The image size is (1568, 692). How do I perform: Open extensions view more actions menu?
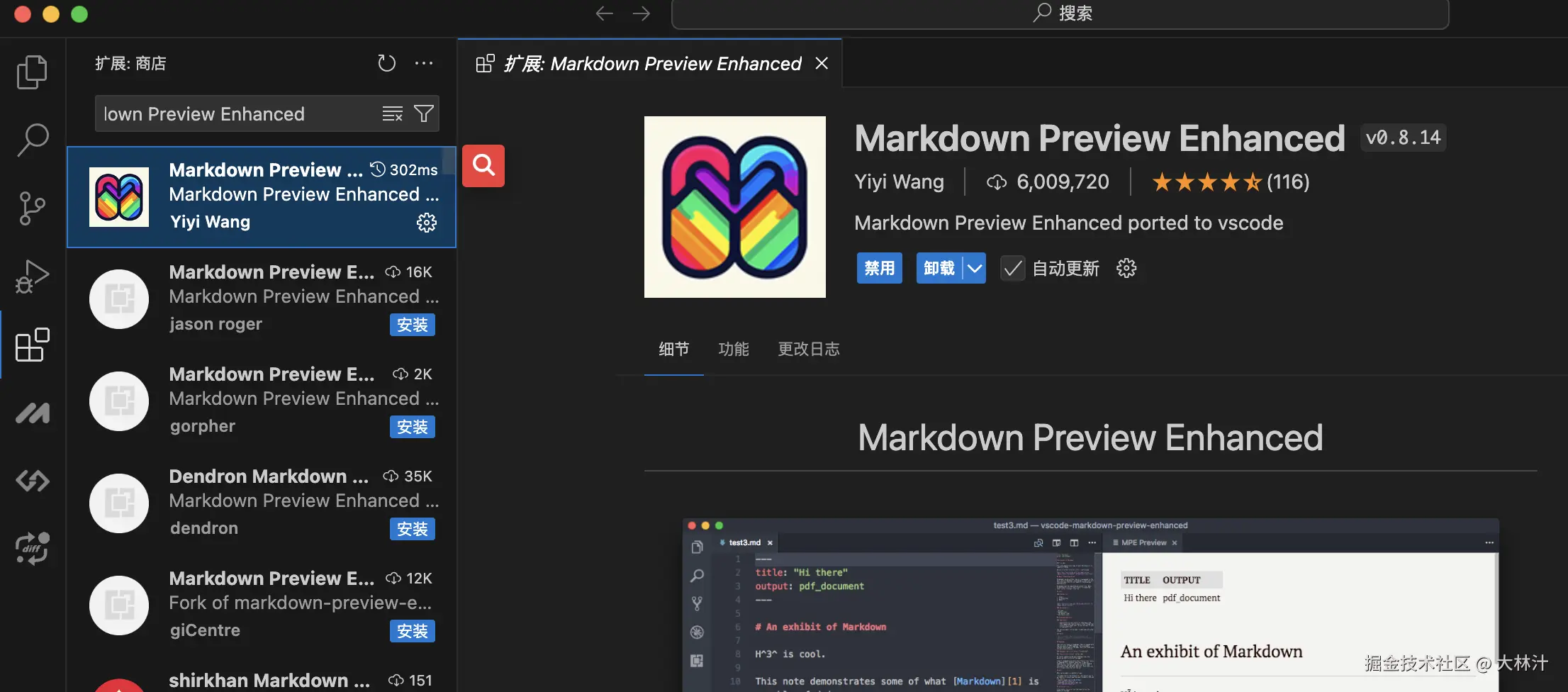pos(424,63)
